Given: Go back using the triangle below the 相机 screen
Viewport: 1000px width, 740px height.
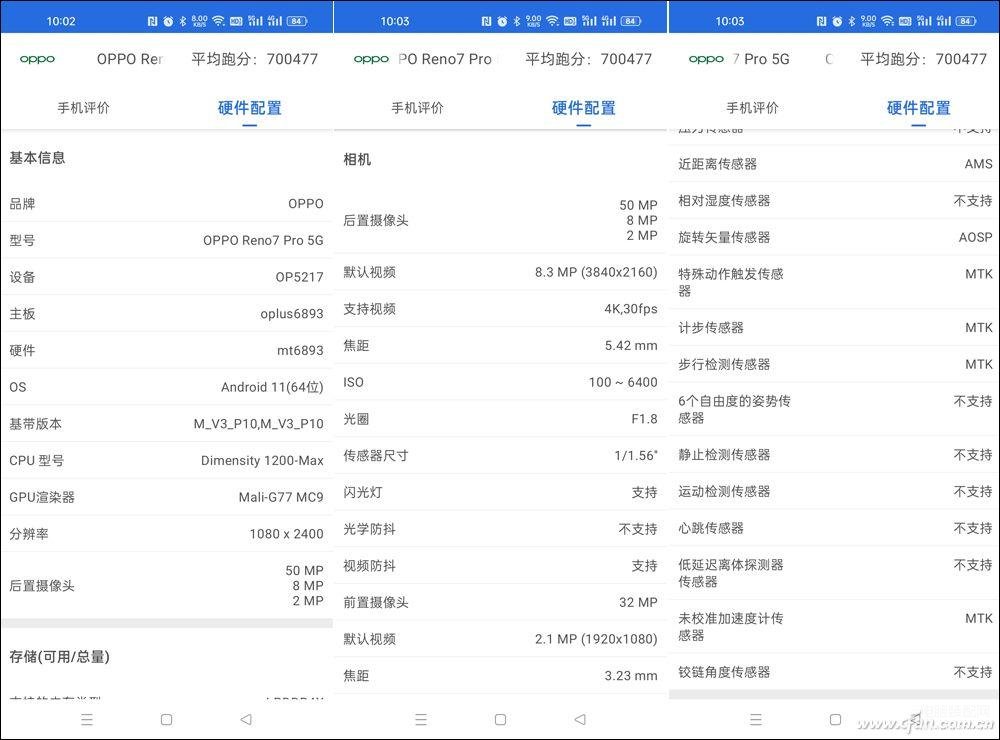Looking at the screenshot, I should click(x=580, y=720).
